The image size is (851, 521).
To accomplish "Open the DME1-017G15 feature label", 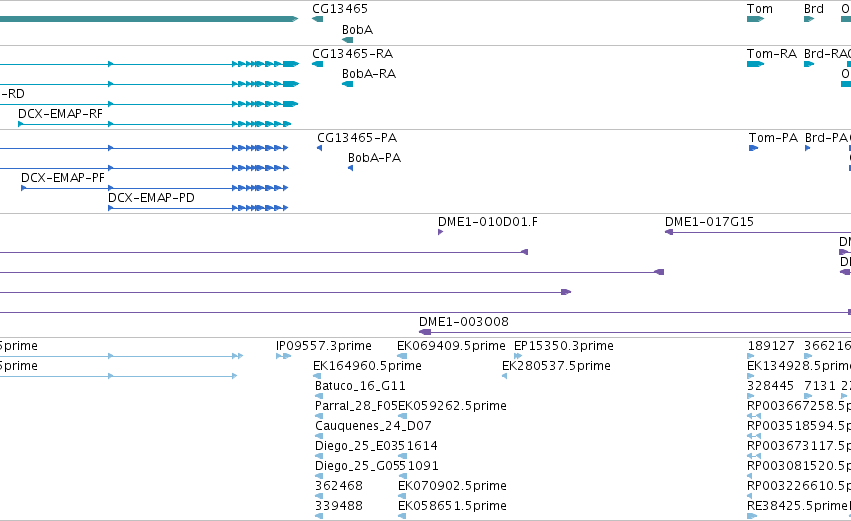I will [x=709, y=222].
